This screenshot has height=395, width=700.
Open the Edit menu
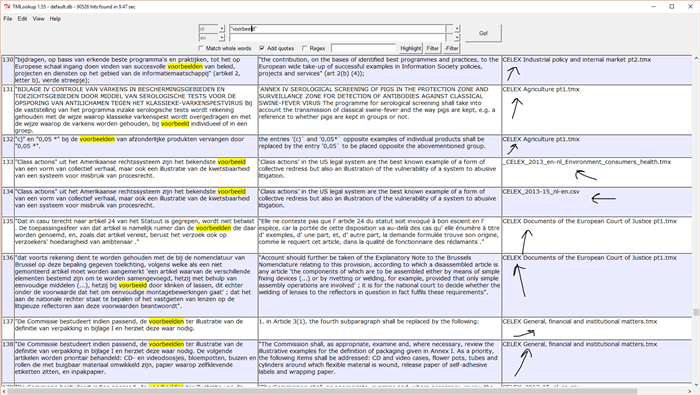(22, 19)
